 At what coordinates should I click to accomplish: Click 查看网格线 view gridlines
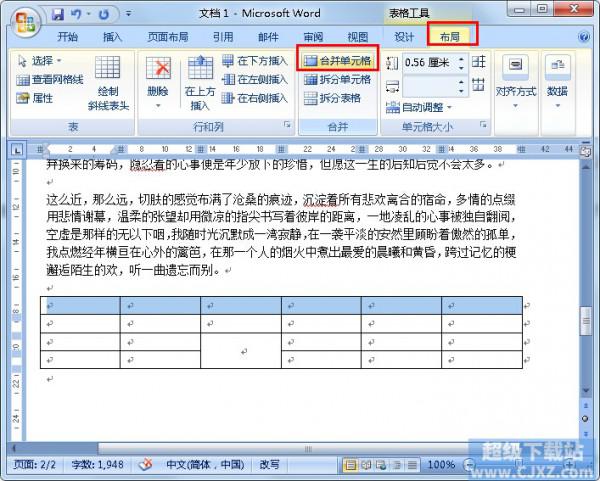pyautogui.click(x=50, y=80)
